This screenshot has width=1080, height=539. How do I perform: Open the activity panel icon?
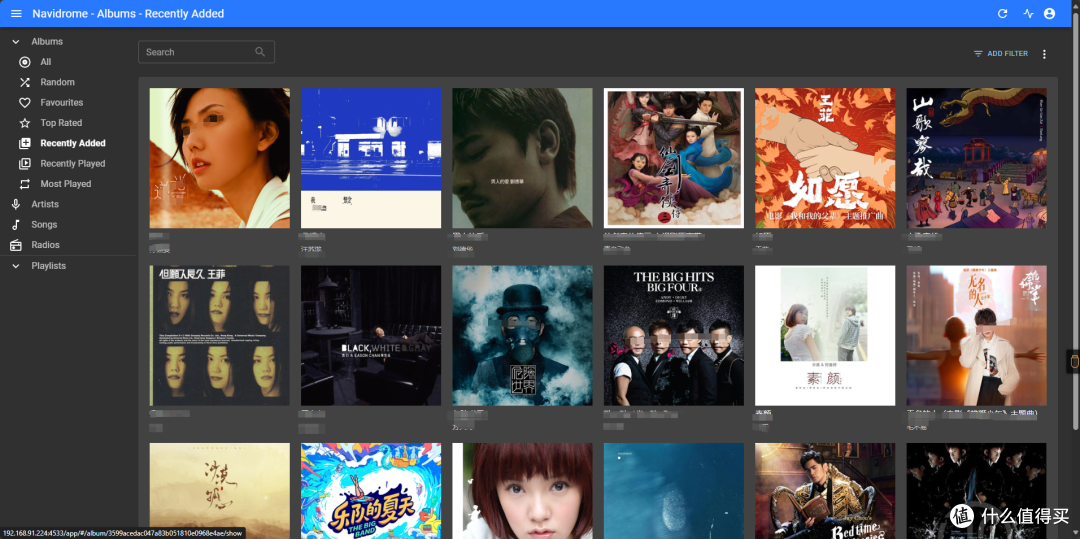tap(1028, 14)
